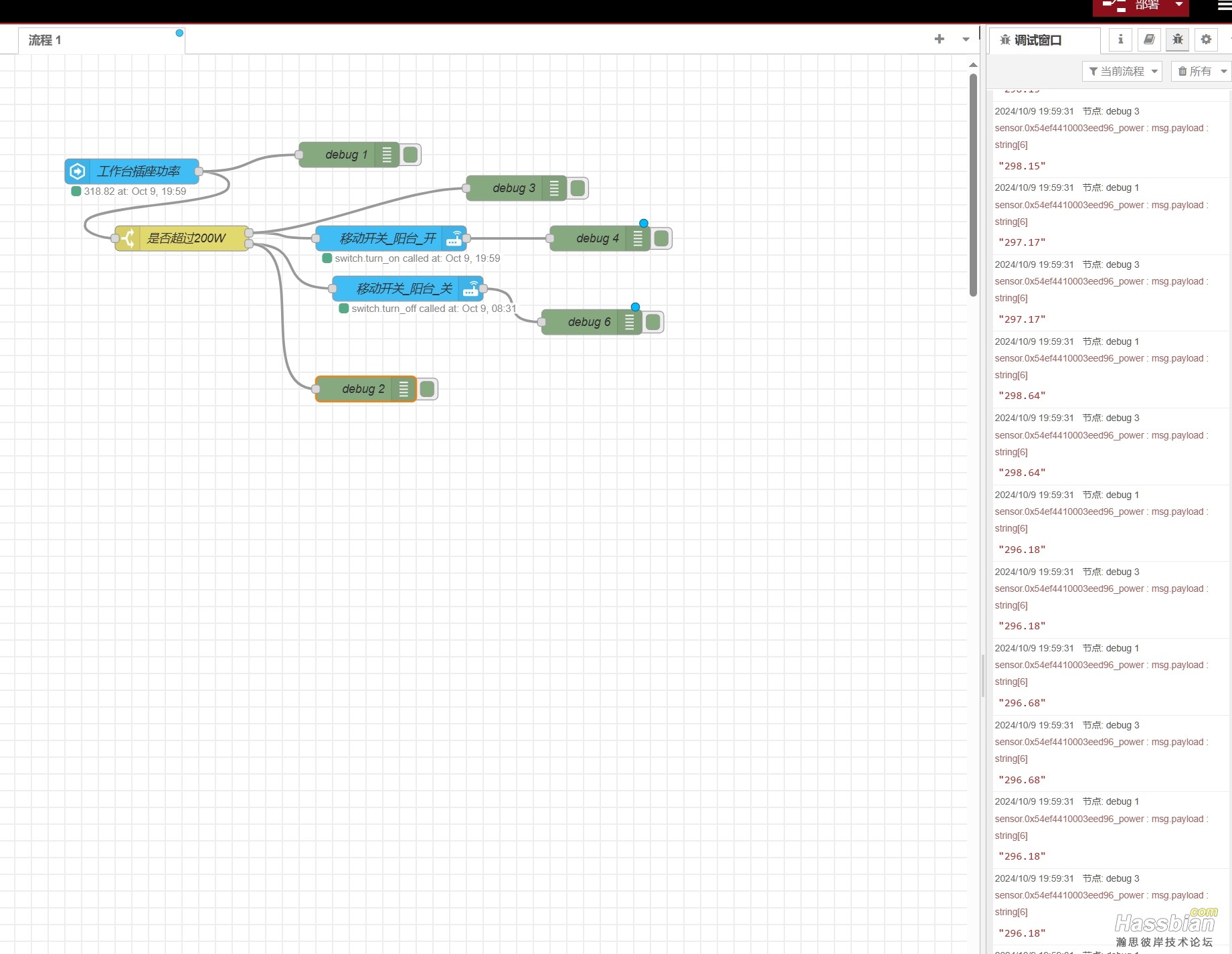Click the 部署 deploy button
The height and width of the screenshot is (954, 1232).
(x=1132, y=6)
